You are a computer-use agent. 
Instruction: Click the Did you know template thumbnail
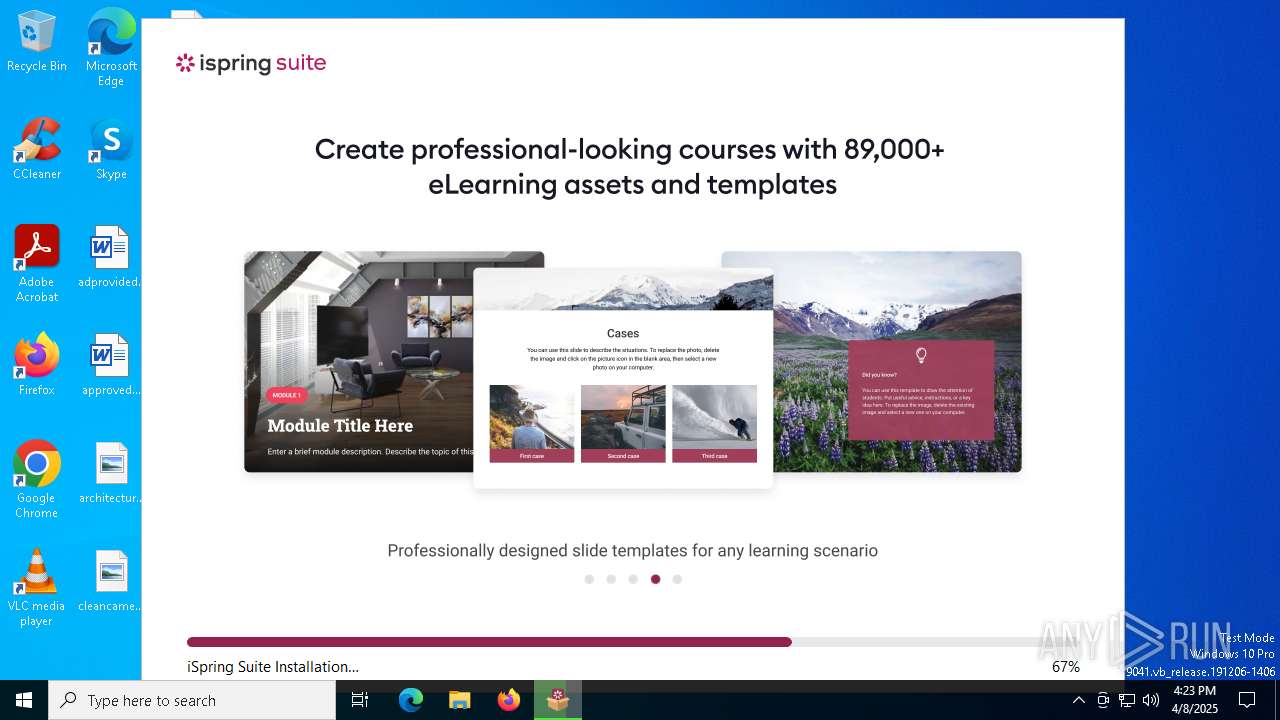pyautogui.click(x=897, y=361)
